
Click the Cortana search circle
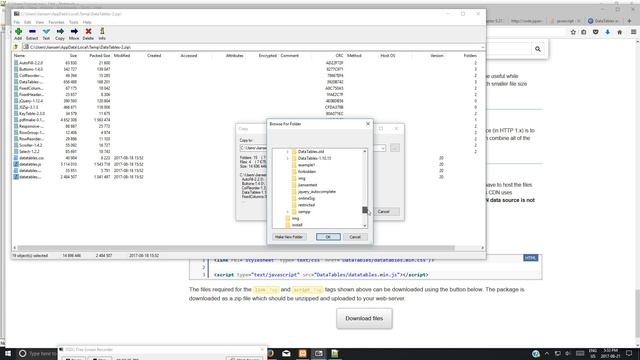[x=22, y=353]
